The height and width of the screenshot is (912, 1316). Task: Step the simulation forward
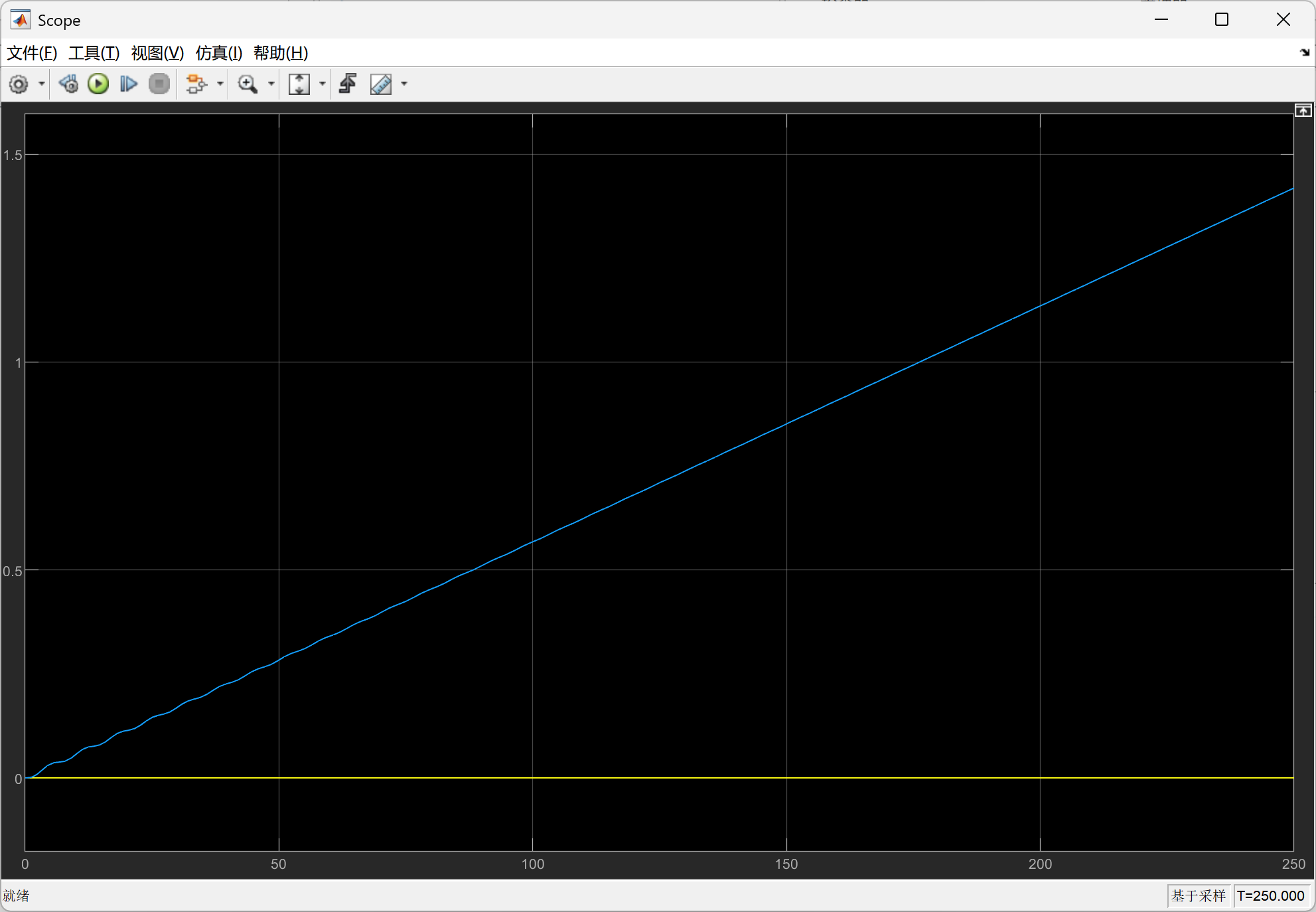[x=128, y=84]
